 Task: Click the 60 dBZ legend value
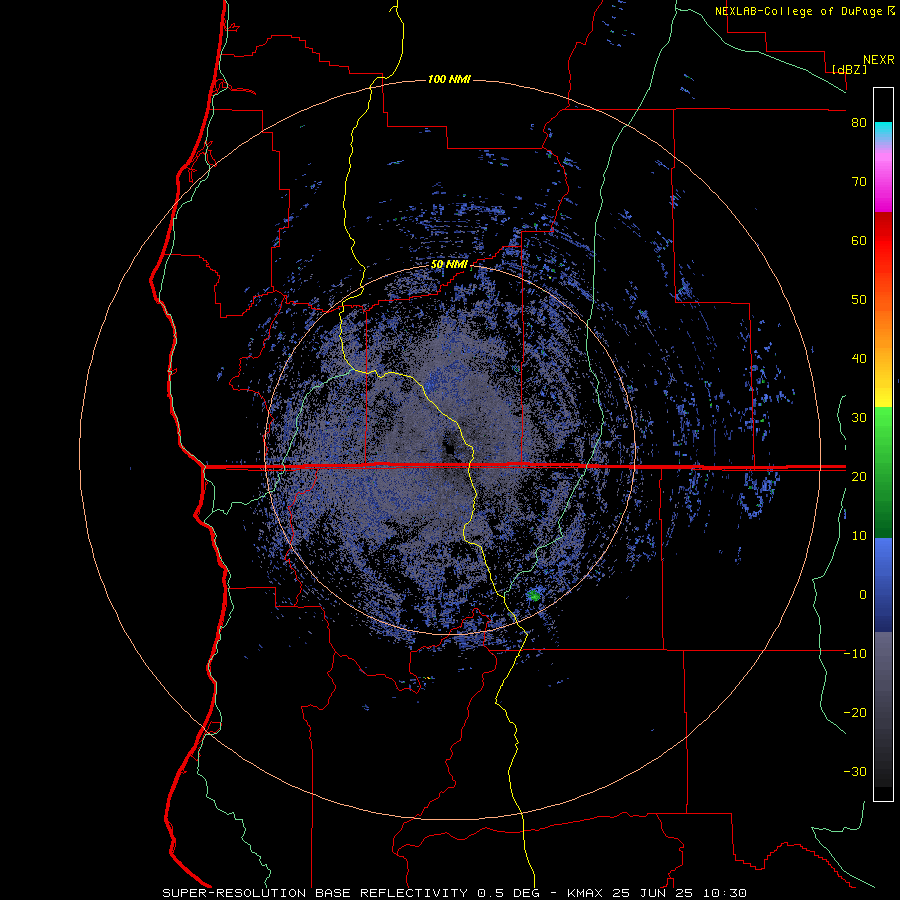pos(859,240)
